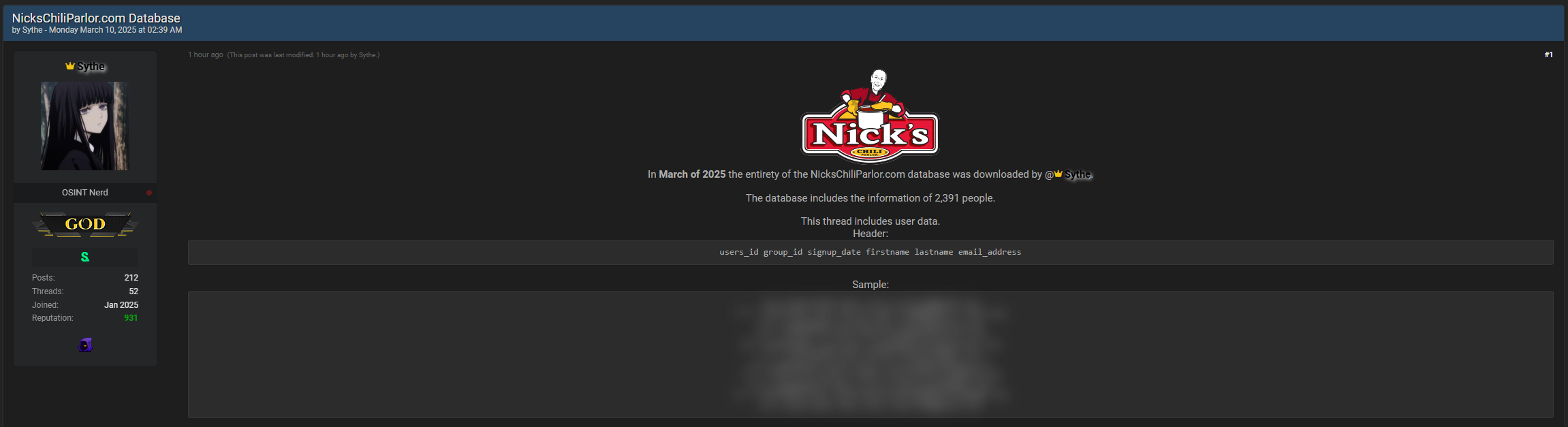This screenshot has height=427, width=1568.
Task: Click the thread title NicksChiliParlor.com Database
Action: [x=96, y=18]
